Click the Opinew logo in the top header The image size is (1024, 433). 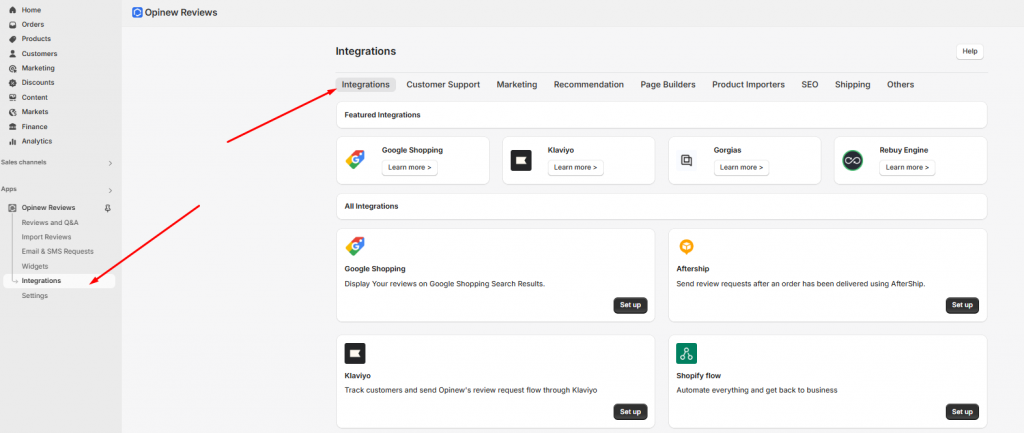click(x=137, y=12)
